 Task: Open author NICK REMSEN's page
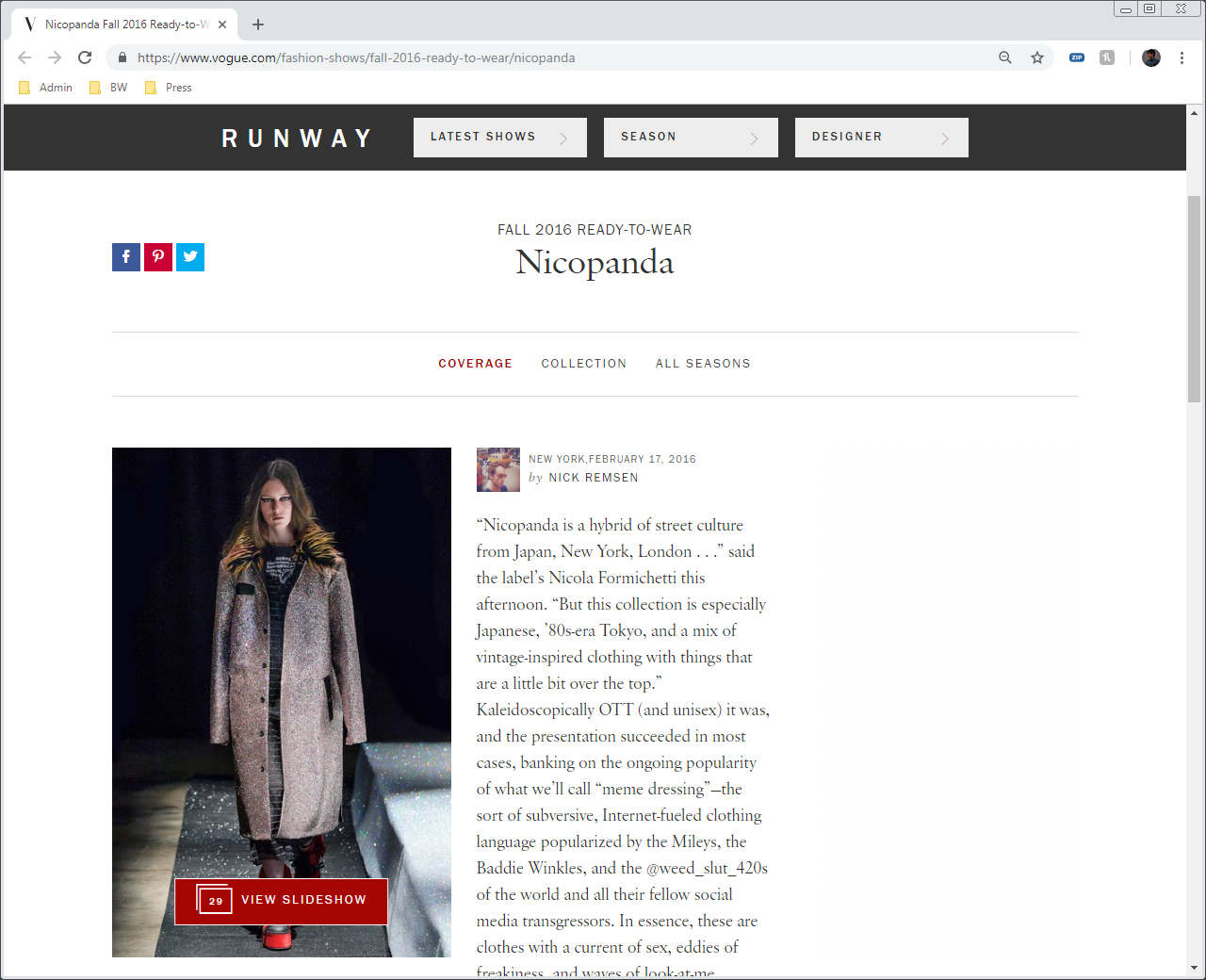coord(594,477)
